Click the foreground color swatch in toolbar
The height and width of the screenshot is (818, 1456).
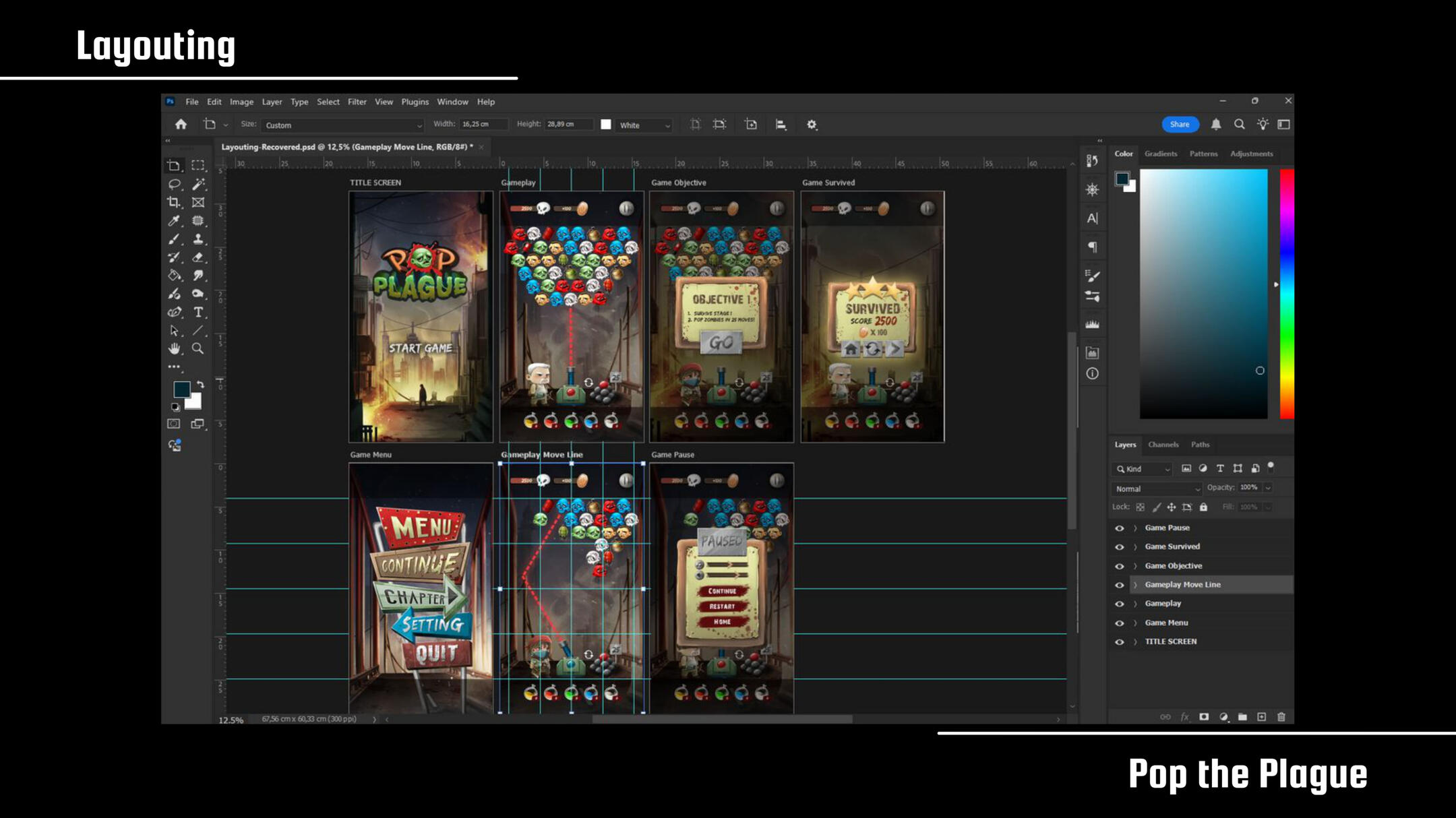click(x=181, y=389)
